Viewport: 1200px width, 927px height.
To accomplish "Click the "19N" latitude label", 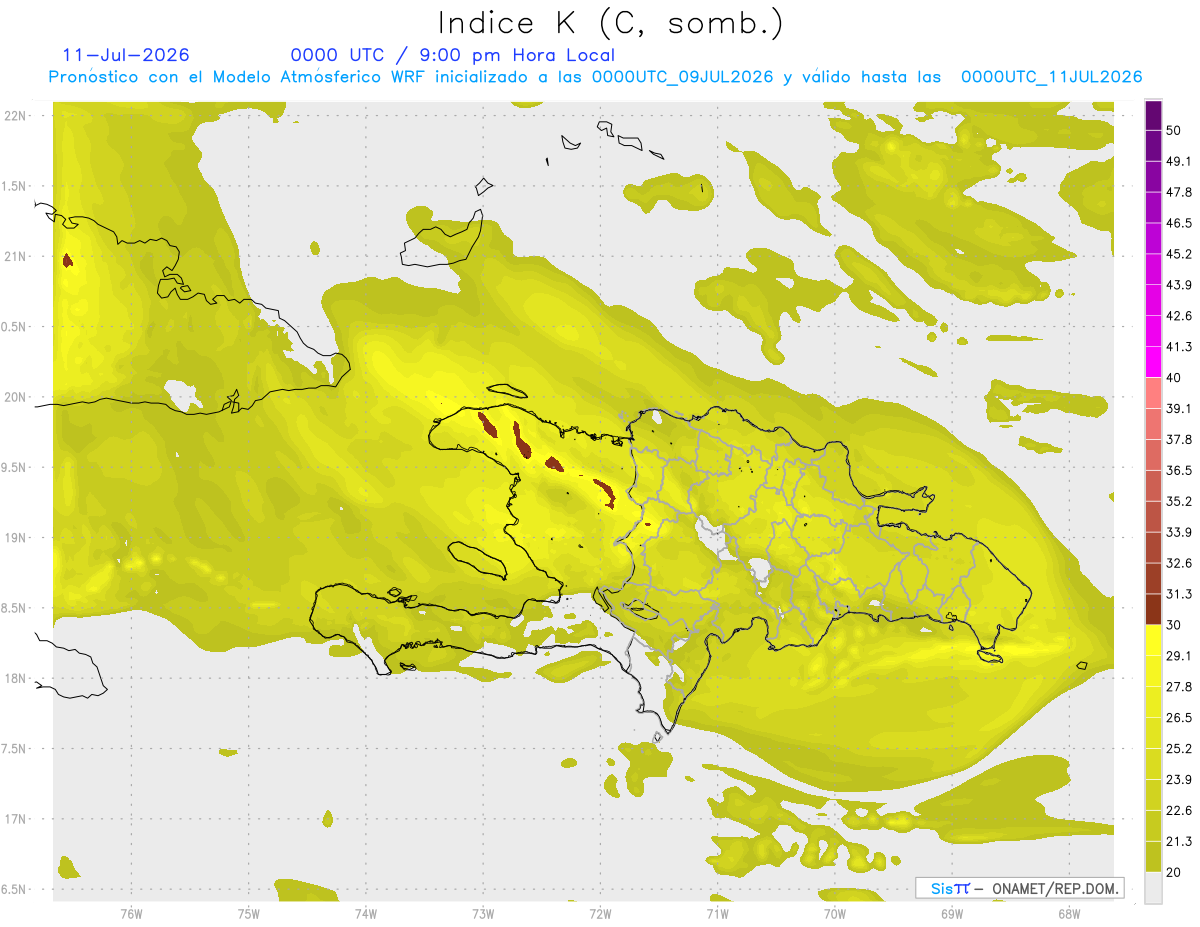I will tap(16, 537).
